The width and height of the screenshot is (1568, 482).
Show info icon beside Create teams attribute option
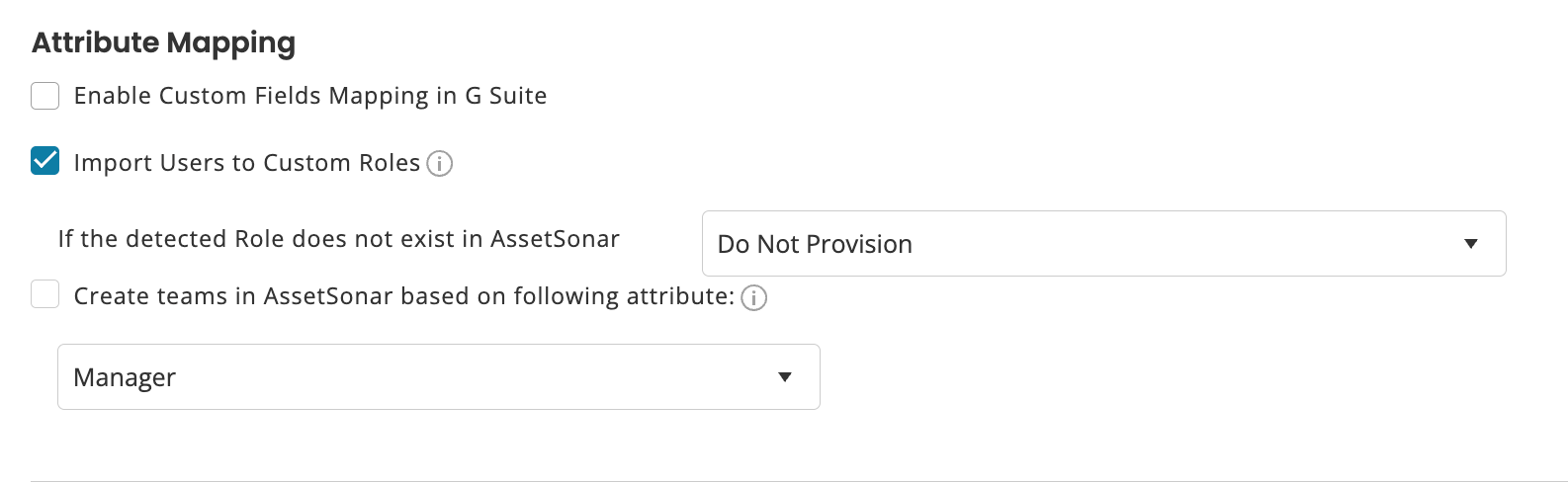(x=754, y=297)
